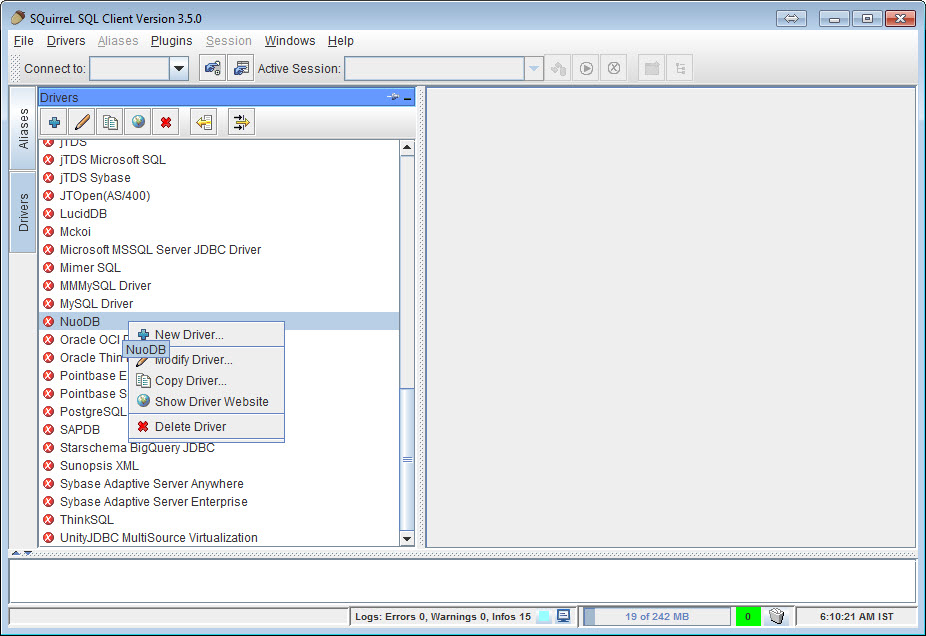Select the jTDS Sybase driver
The image size is (926, 636).
(x=219, y=178)
